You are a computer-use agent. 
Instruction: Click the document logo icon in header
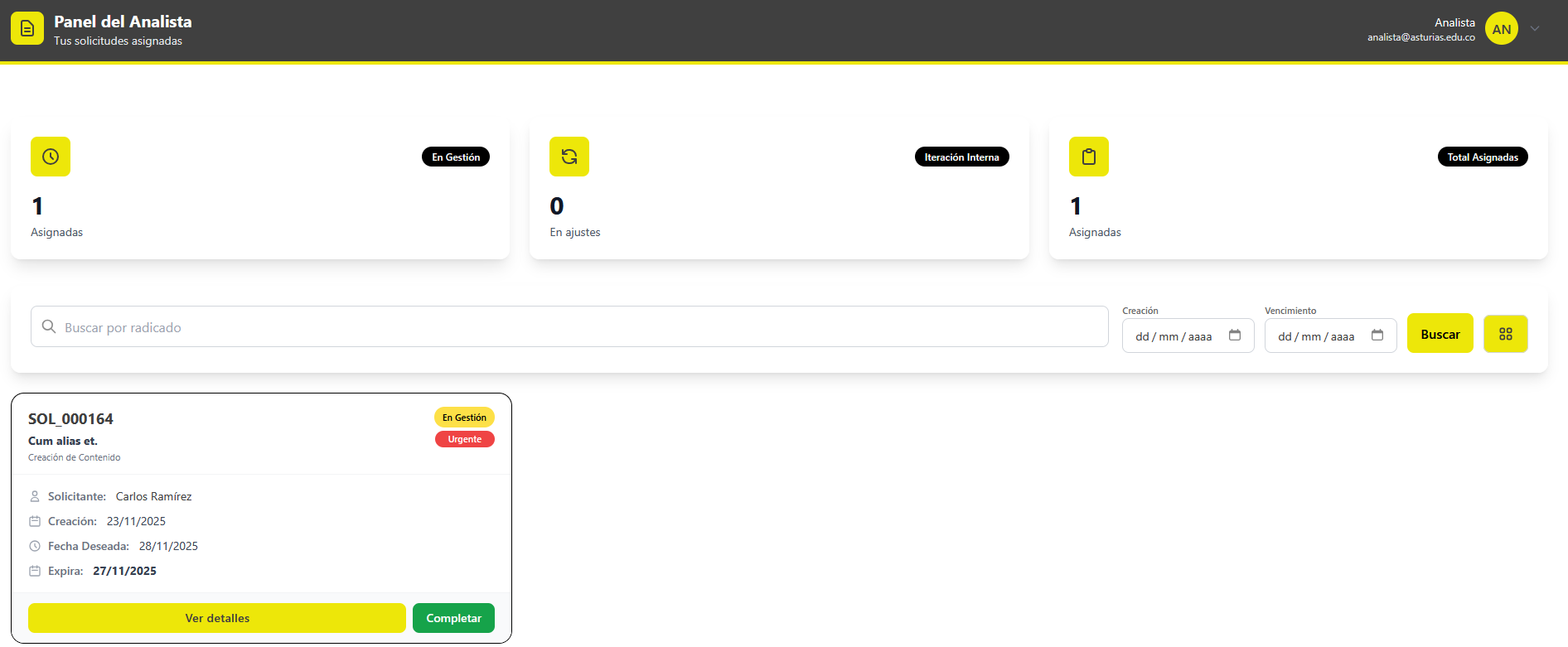27,29
